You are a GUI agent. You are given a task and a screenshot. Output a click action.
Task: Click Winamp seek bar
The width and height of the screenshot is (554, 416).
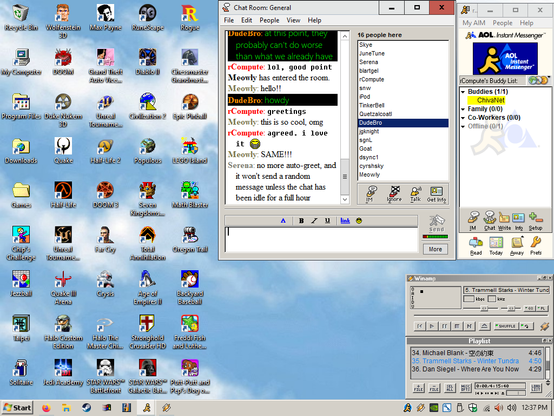click(480, 315)
